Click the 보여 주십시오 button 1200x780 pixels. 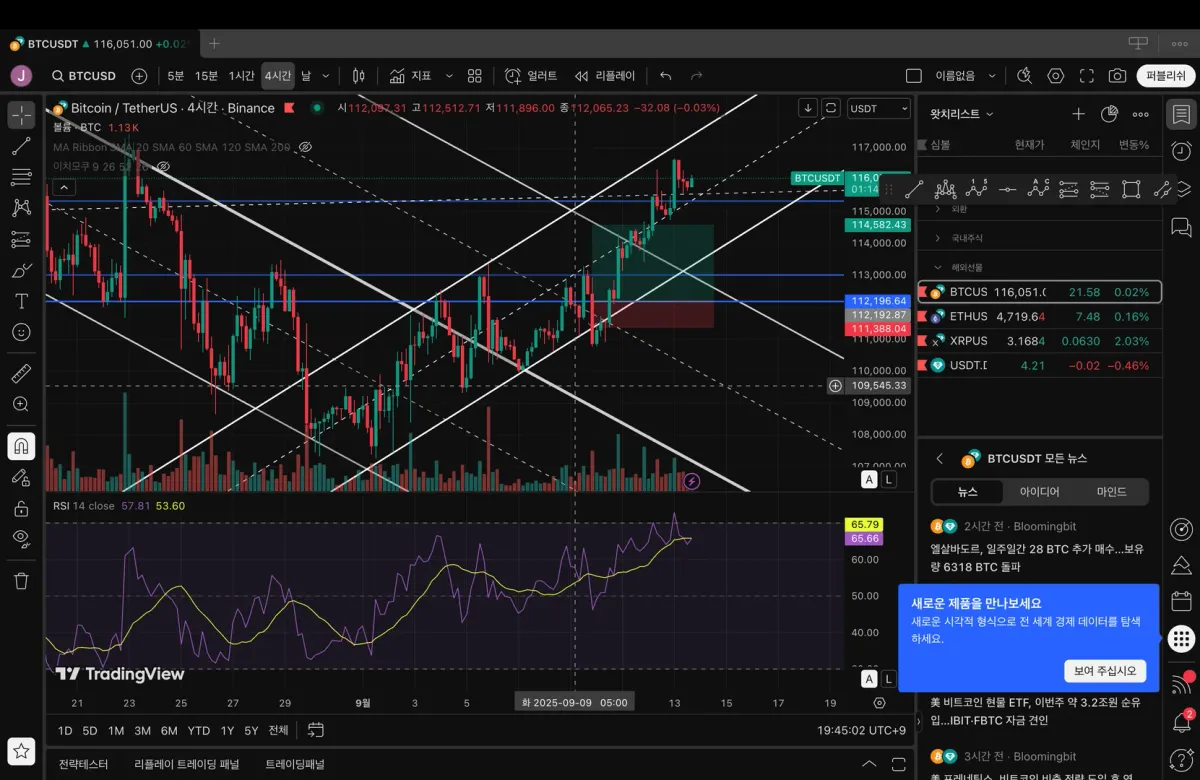[1105, 671]
